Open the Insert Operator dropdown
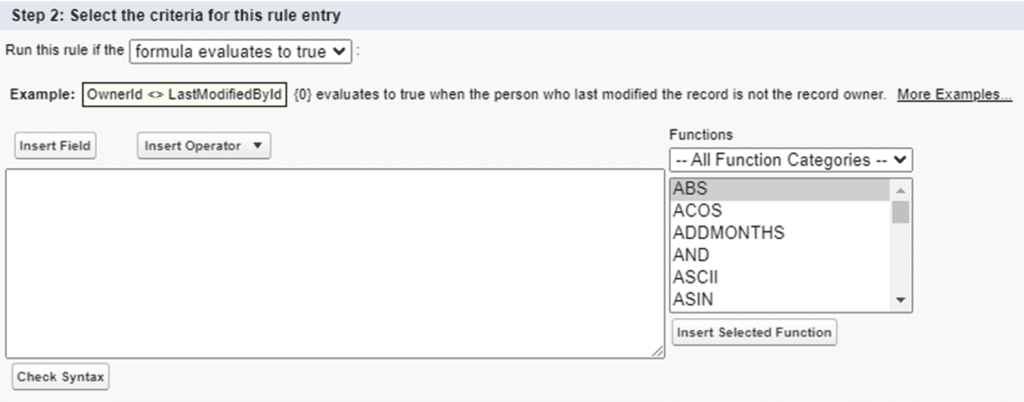Image resolution: width=1024 pixels, height=402 pixels. pos(204,146)
